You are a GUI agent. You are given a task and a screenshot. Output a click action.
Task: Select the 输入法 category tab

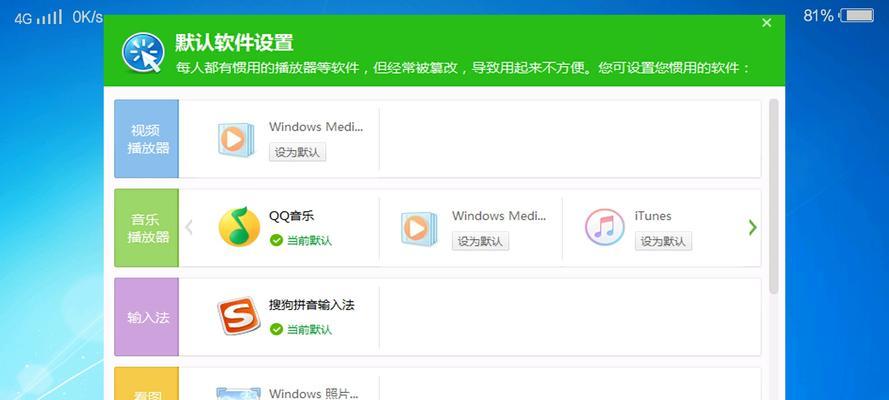pyautogui.click(x=147, y=317)
